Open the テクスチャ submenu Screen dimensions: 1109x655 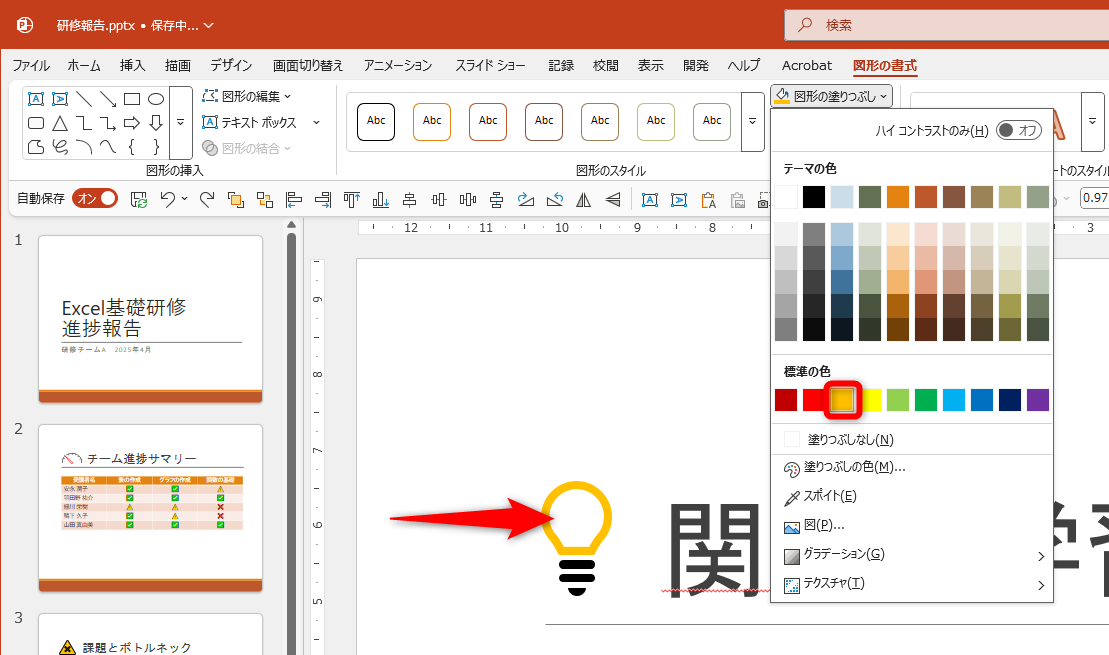912,584
